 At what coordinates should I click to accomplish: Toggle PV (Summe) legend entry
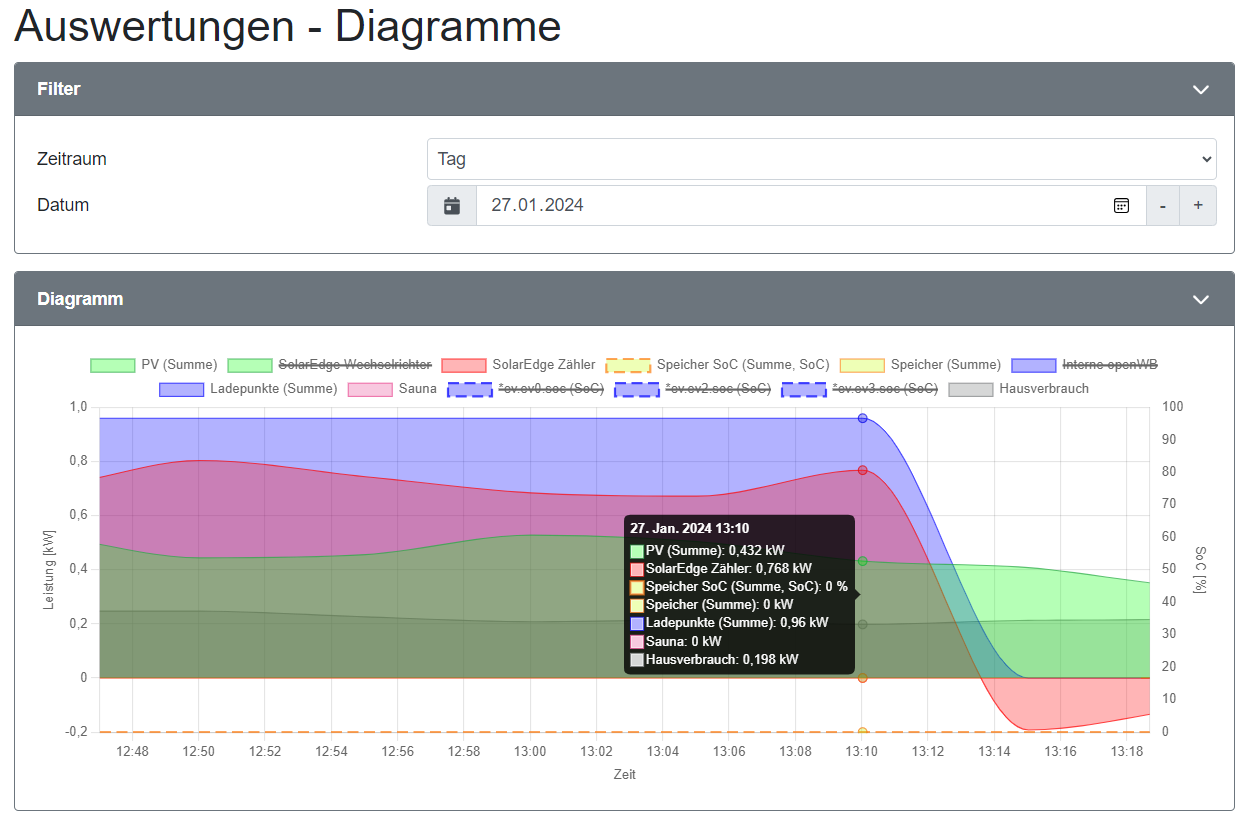pos(154,365)
